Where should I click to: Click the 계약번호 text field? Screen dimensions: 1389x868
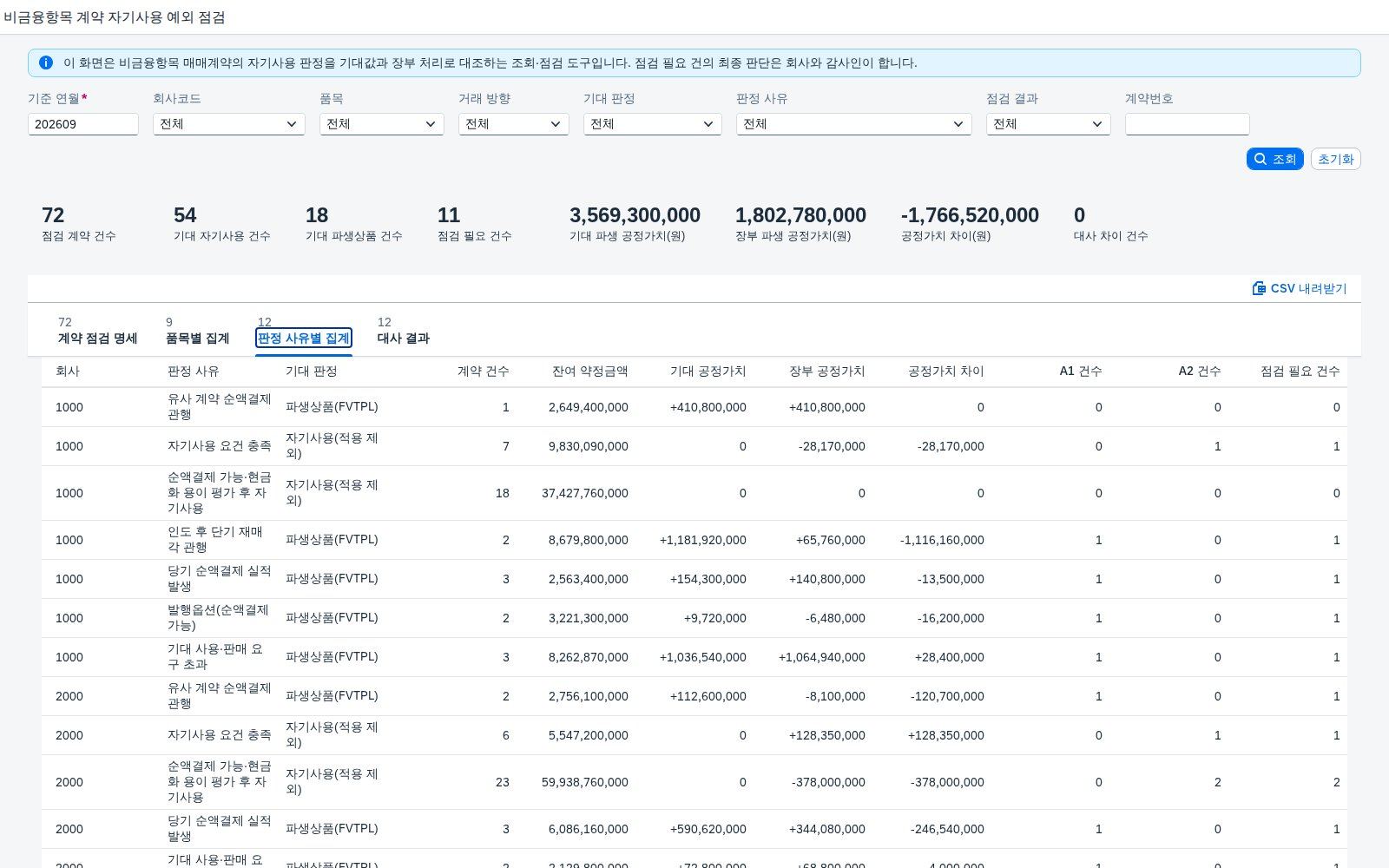[1188, 124]
